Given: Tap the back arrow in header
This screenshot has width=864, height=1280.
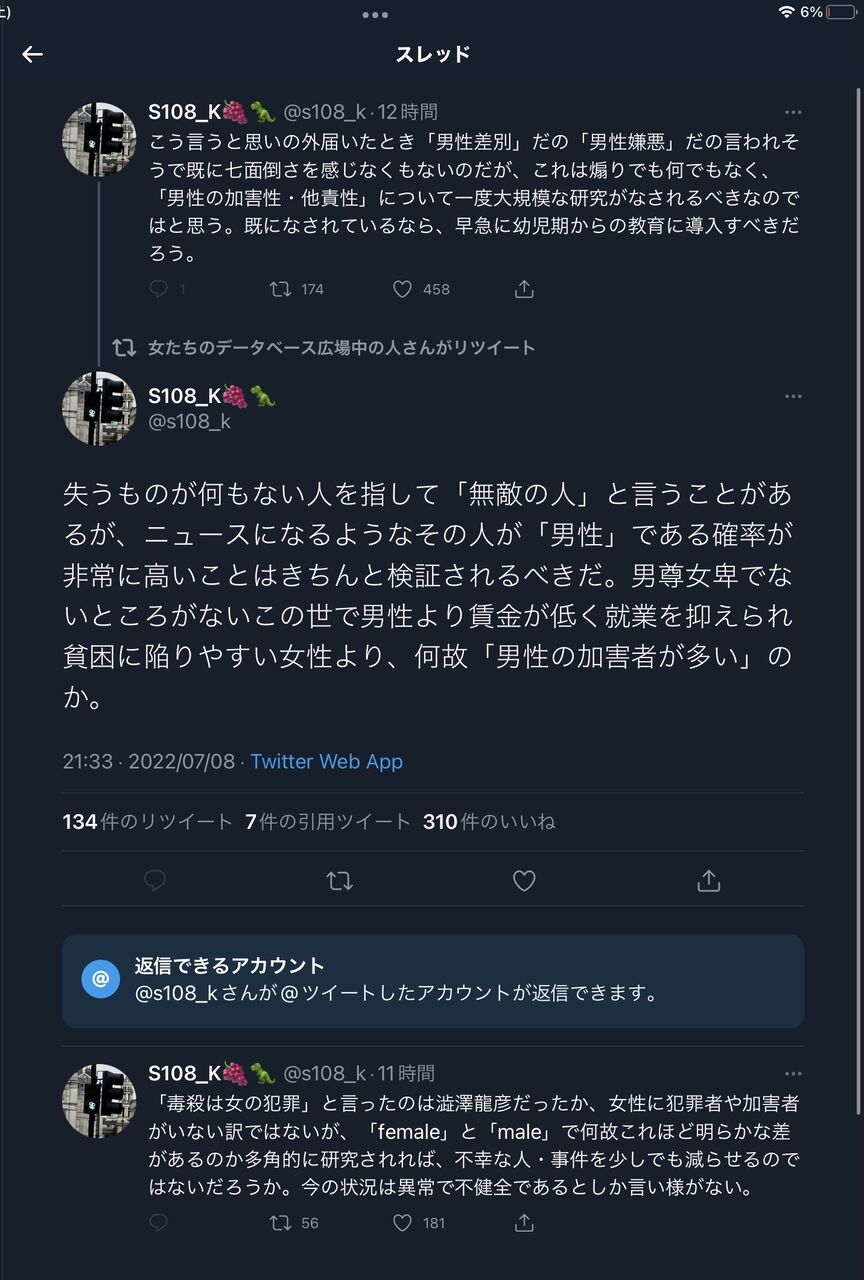Looking at the screenshot, I should (x=33, y=54).
